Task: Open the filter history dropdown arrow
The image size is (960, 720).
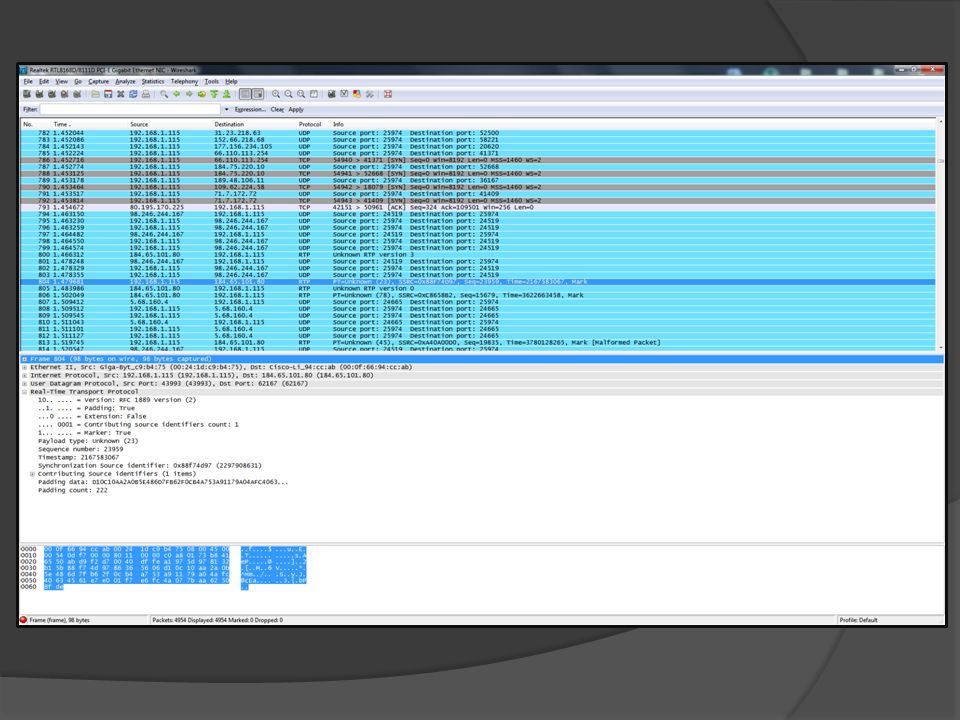Action: 227,110
